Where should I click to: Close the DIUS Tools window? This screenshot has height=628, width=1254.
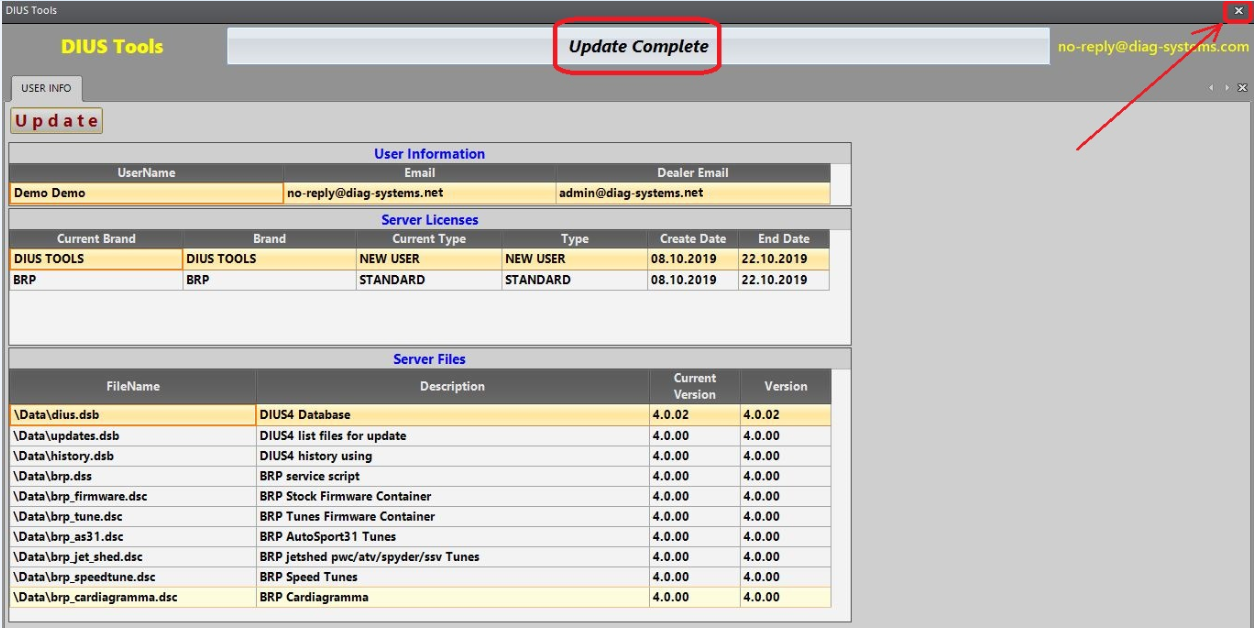(x=1238, y=10)
